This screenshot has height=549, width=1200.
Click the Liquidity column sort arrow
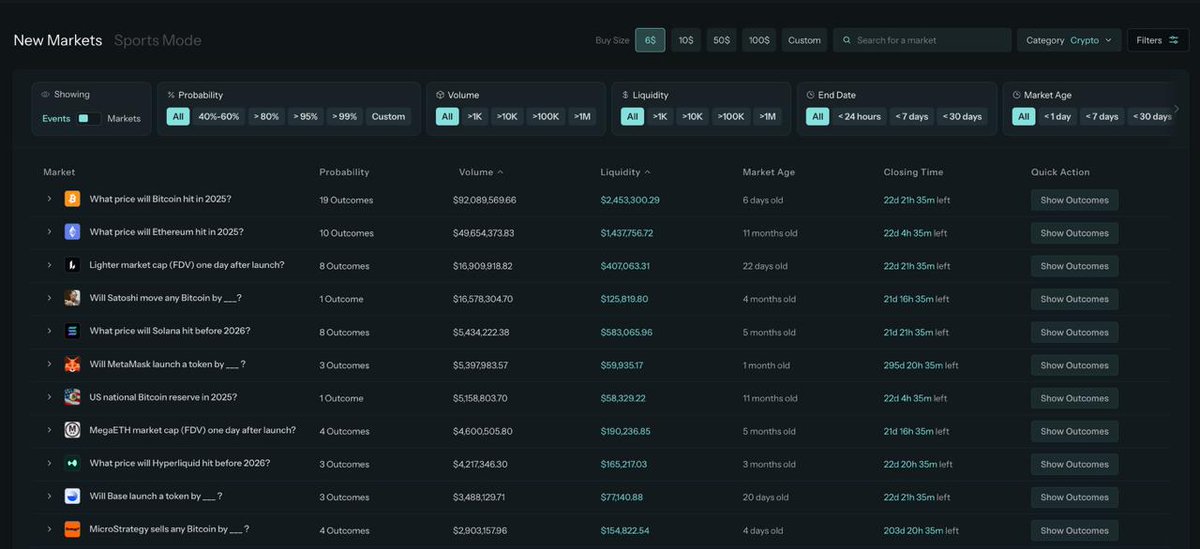click(x=648, y=172)
